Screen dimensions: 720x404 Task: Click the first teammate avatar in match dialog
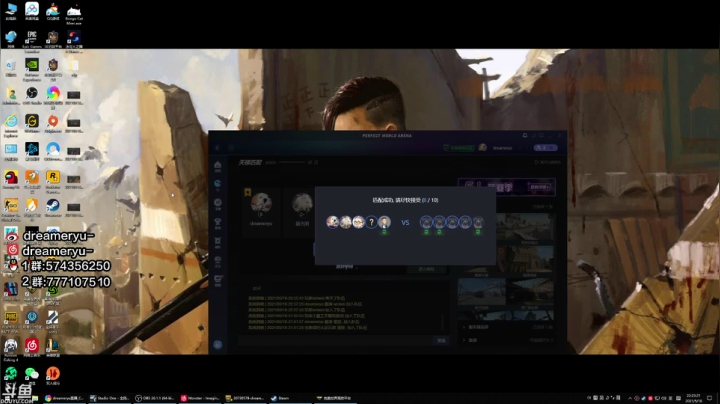332,222
